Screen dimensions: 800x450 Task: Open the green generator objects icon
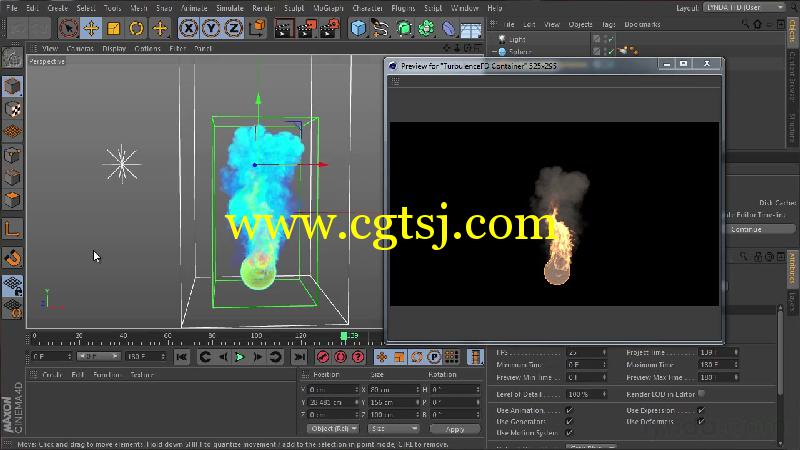404,28
